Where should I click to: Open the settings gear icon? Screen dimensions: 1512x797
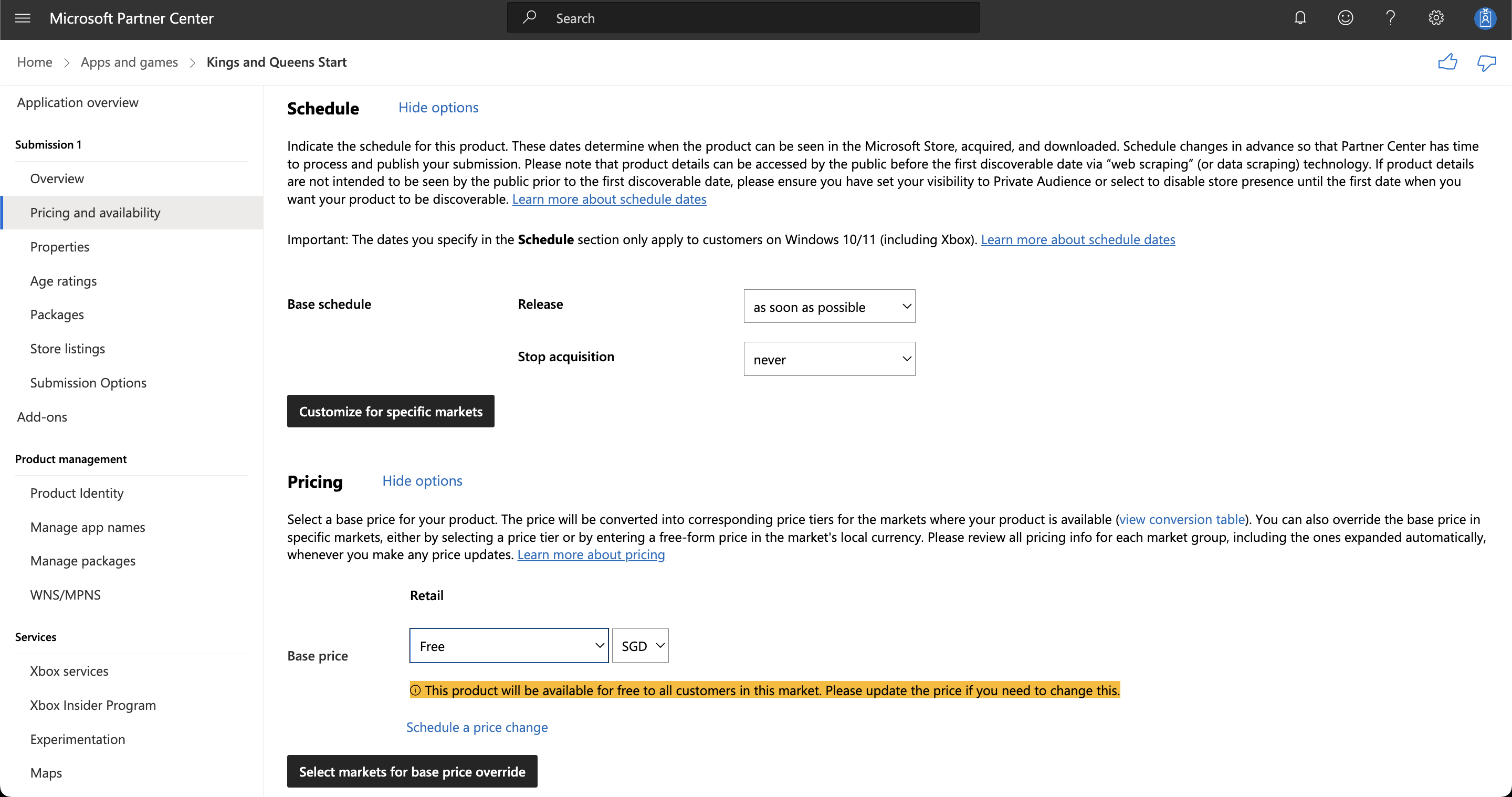click(x=1436, y=18)
